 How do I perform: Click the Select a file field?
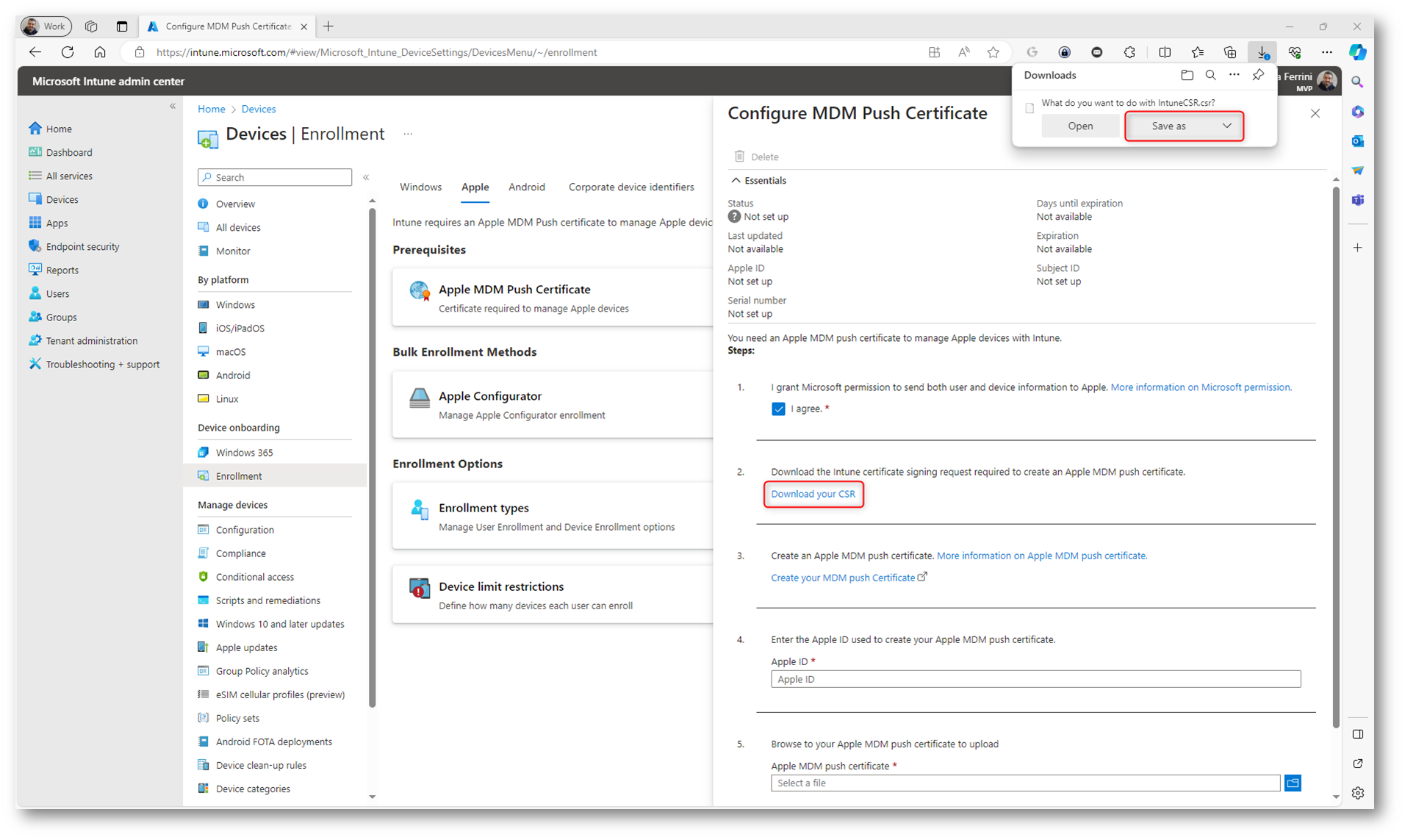click(1025, 783)
